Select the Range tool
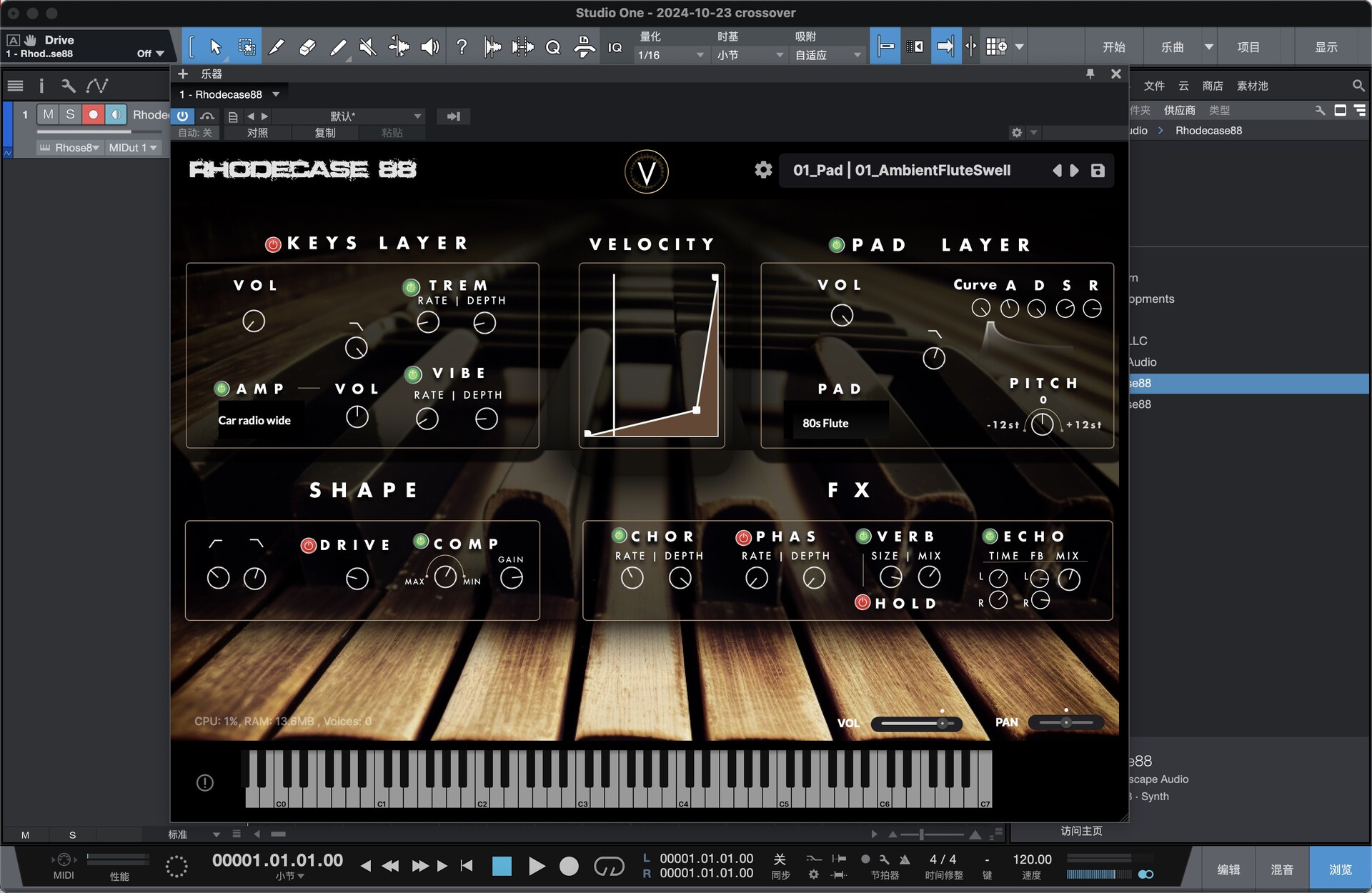Screen dimensions: 1372x893 tap(247, 47)
